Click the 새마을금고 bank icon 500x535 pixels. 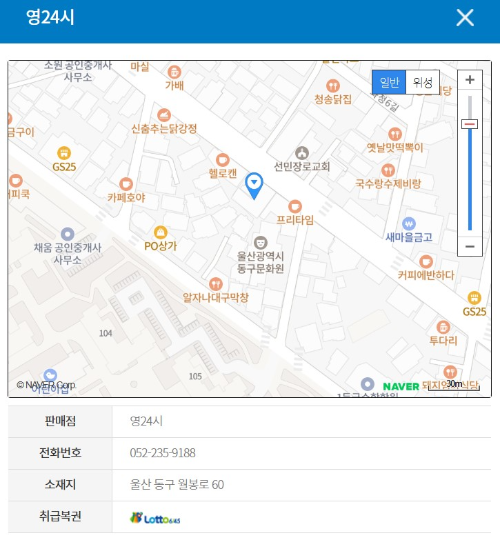[x=409, y=224]
